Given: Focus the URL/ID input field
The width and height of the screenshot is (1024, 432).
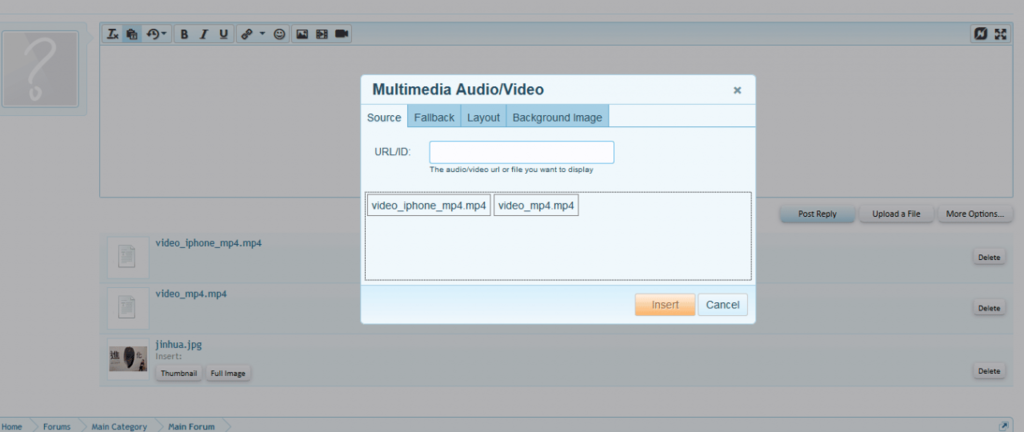Looking at the screenshot, I should 521,152.
